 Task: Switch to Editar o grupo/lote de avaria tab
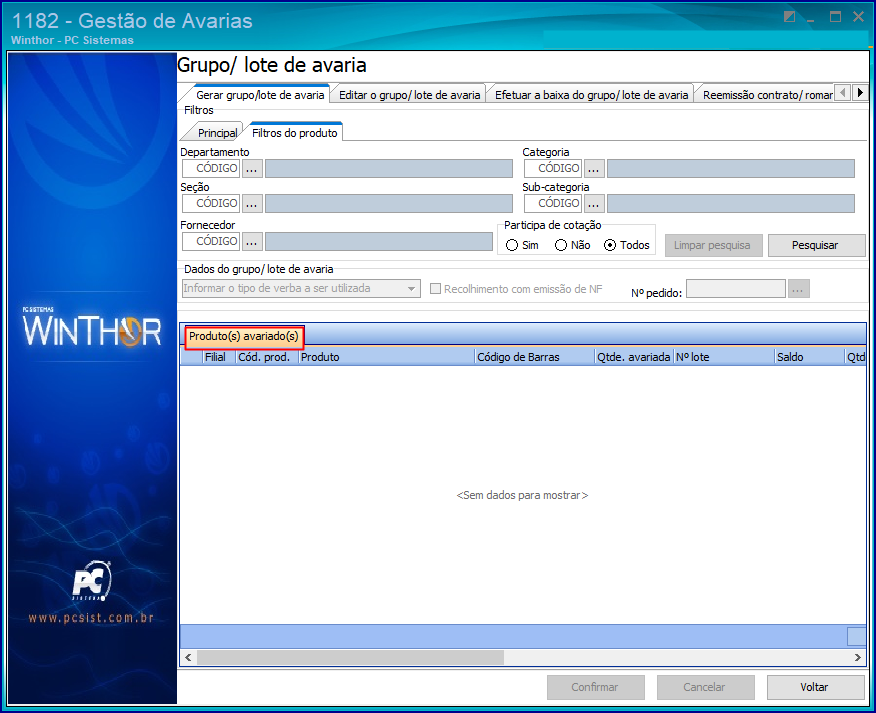pos(409,95)
